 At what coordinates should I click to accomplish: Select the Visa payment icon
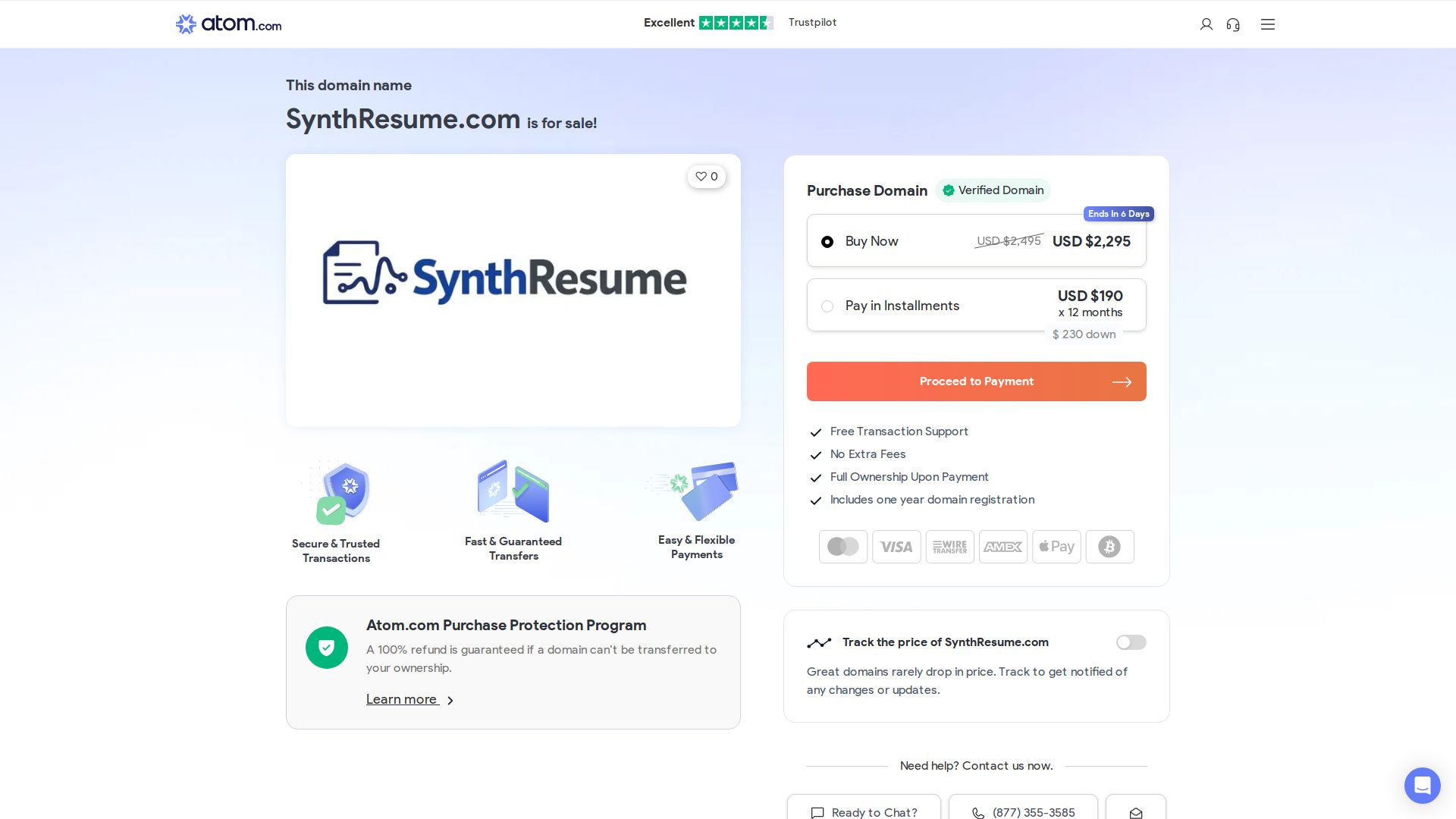point(896,546)
